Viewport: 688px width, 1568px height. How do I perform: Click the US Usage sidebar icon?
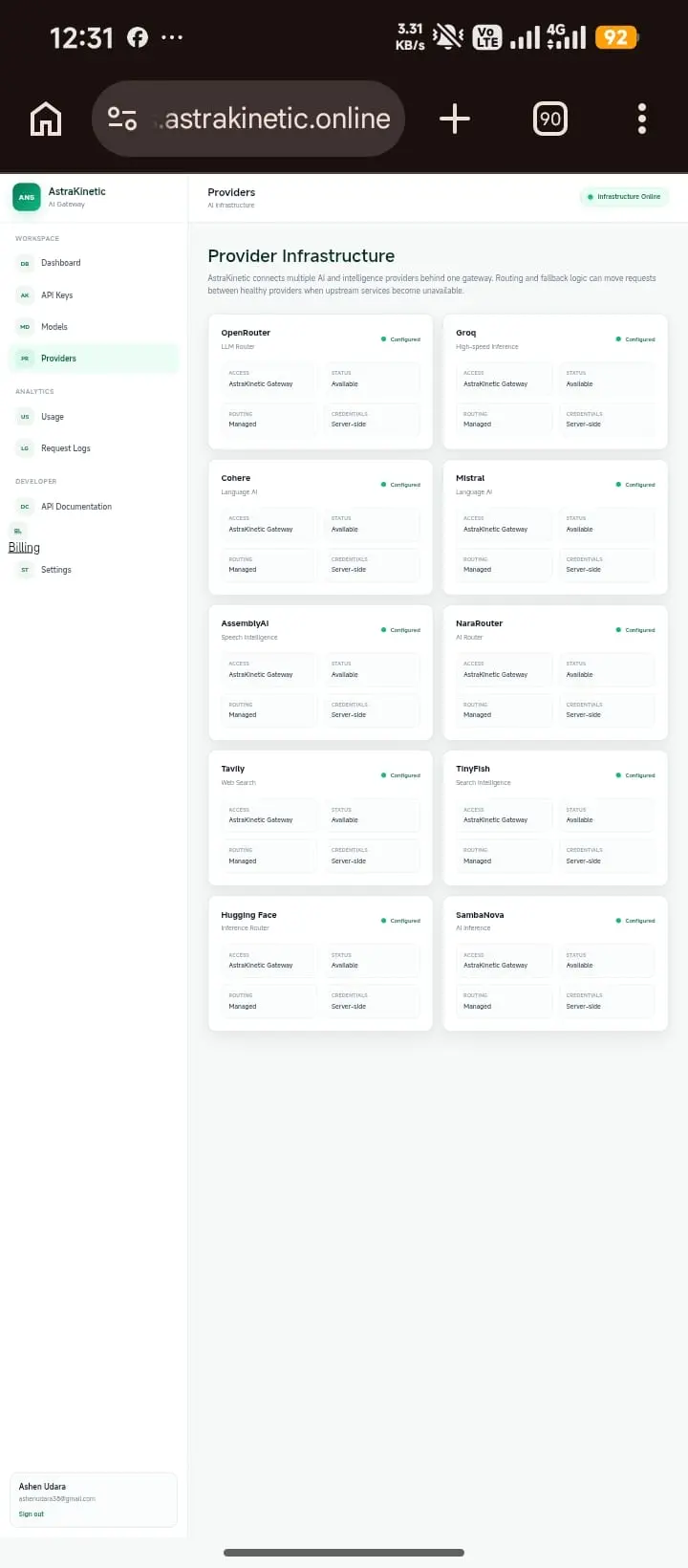pyautogui.click(x=25, y=417)
